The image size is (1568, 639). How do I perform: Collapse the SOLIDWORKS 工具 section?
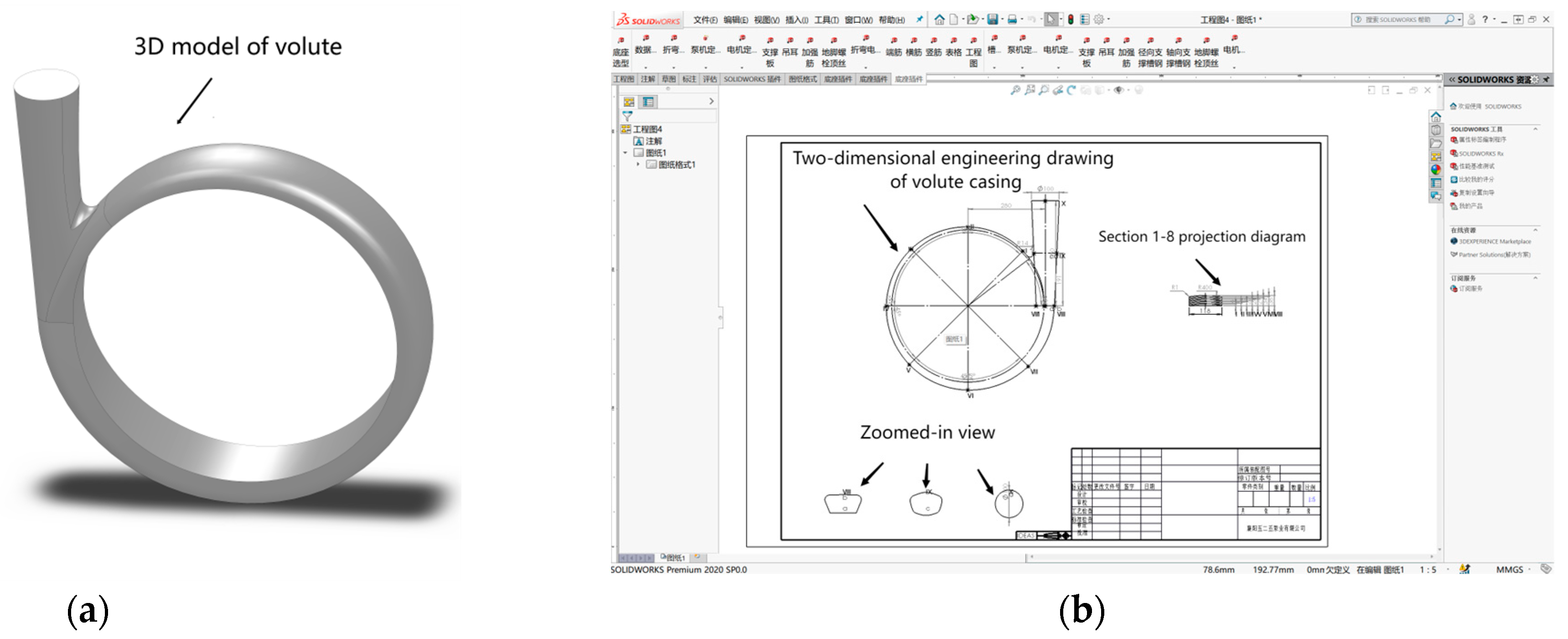(1535, 129)
